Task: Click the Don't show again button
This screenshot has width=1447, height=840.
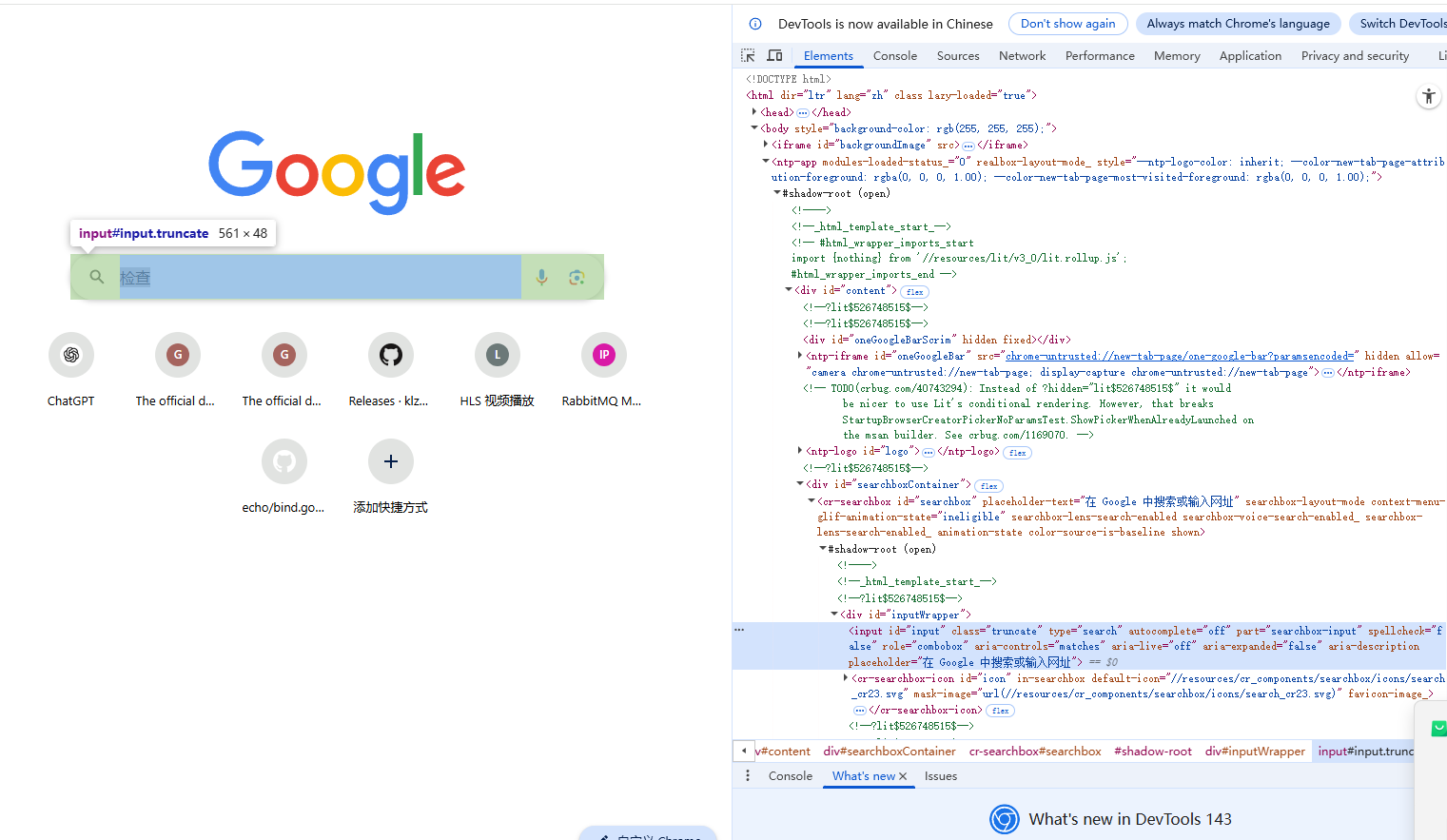Action: pyautogui.click(x=1068, y=24)
